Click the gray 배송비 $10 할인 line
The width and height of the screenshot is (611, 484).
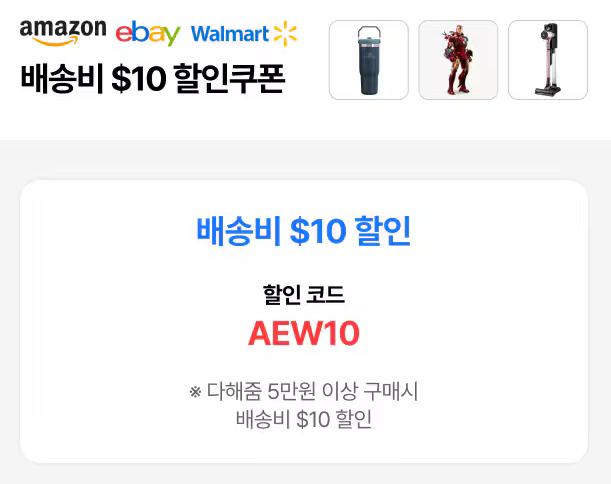coord(304,419)
